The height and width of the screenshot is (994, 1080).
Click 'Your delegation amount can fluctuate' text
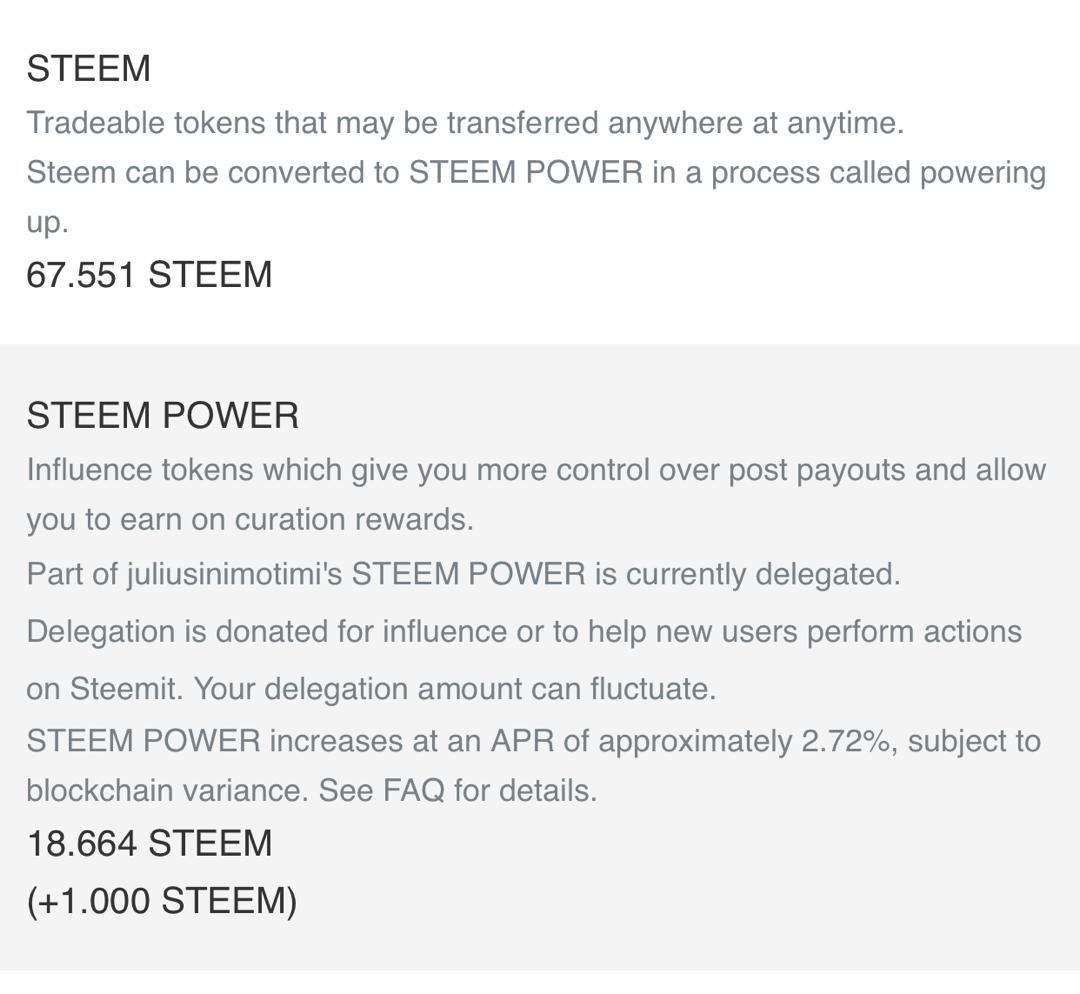click(455, 689)
